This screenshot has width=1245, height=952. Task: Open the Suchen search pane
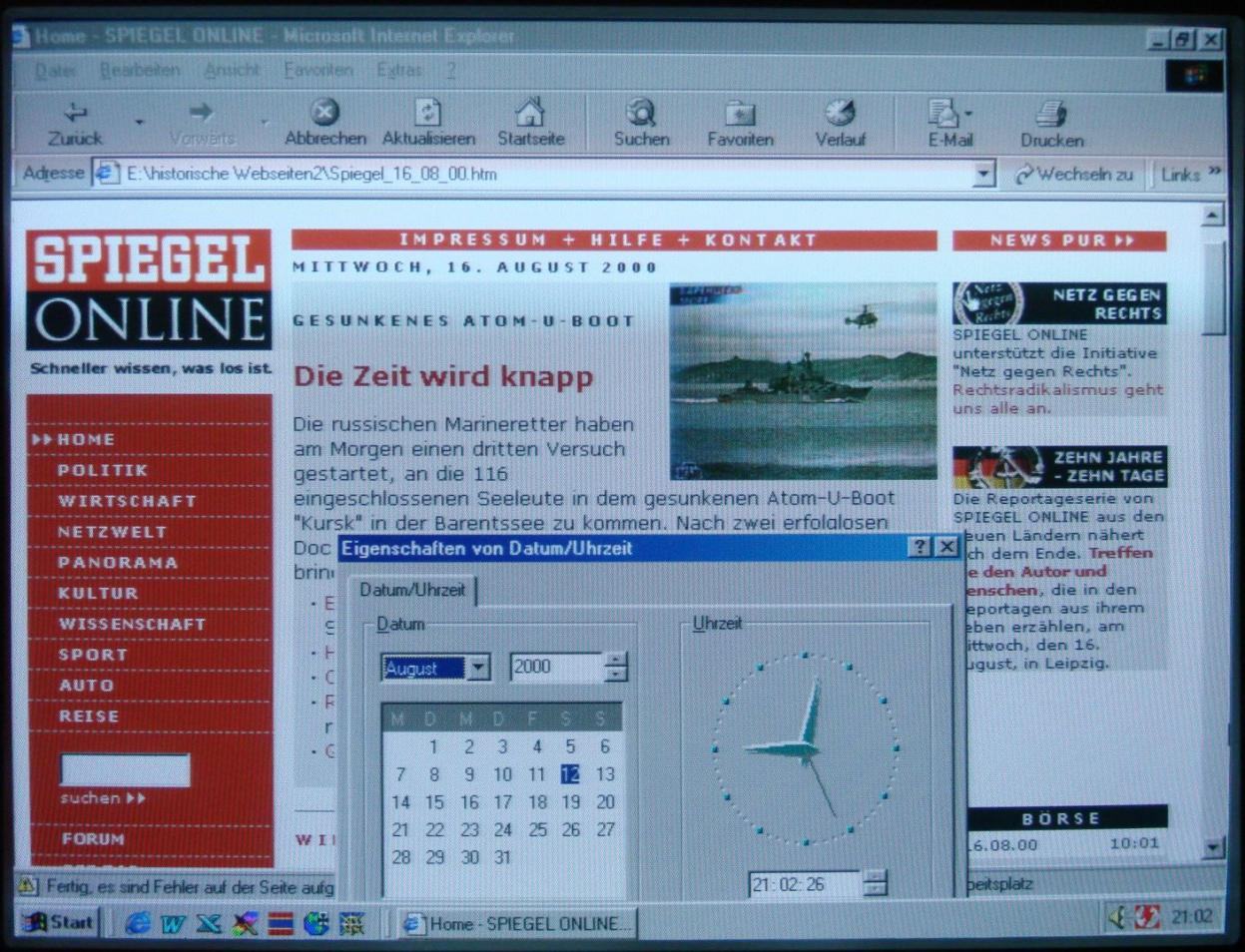point(641,124)
